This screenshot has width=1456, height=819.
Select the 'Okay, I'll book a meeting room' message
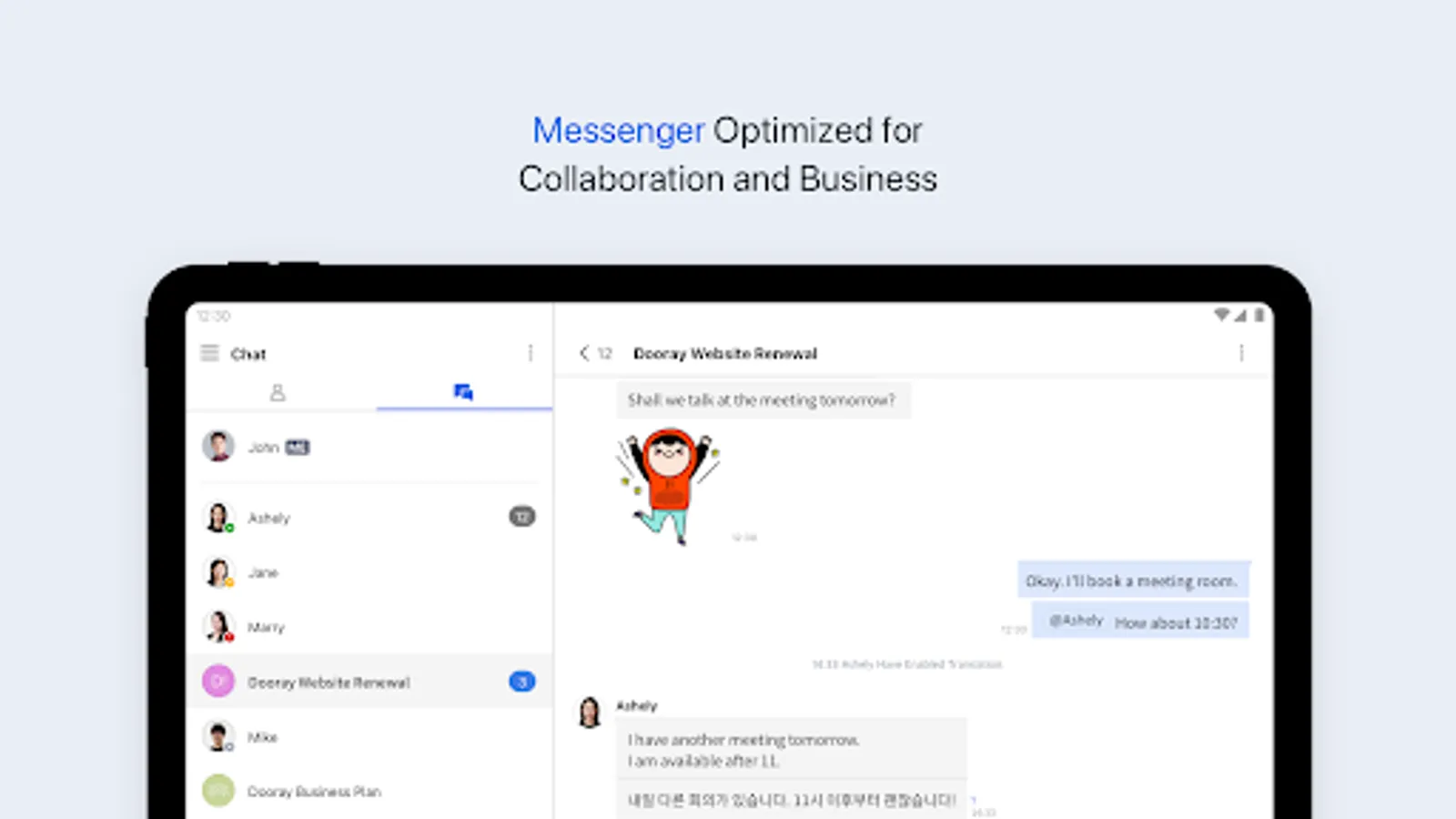1132,581
